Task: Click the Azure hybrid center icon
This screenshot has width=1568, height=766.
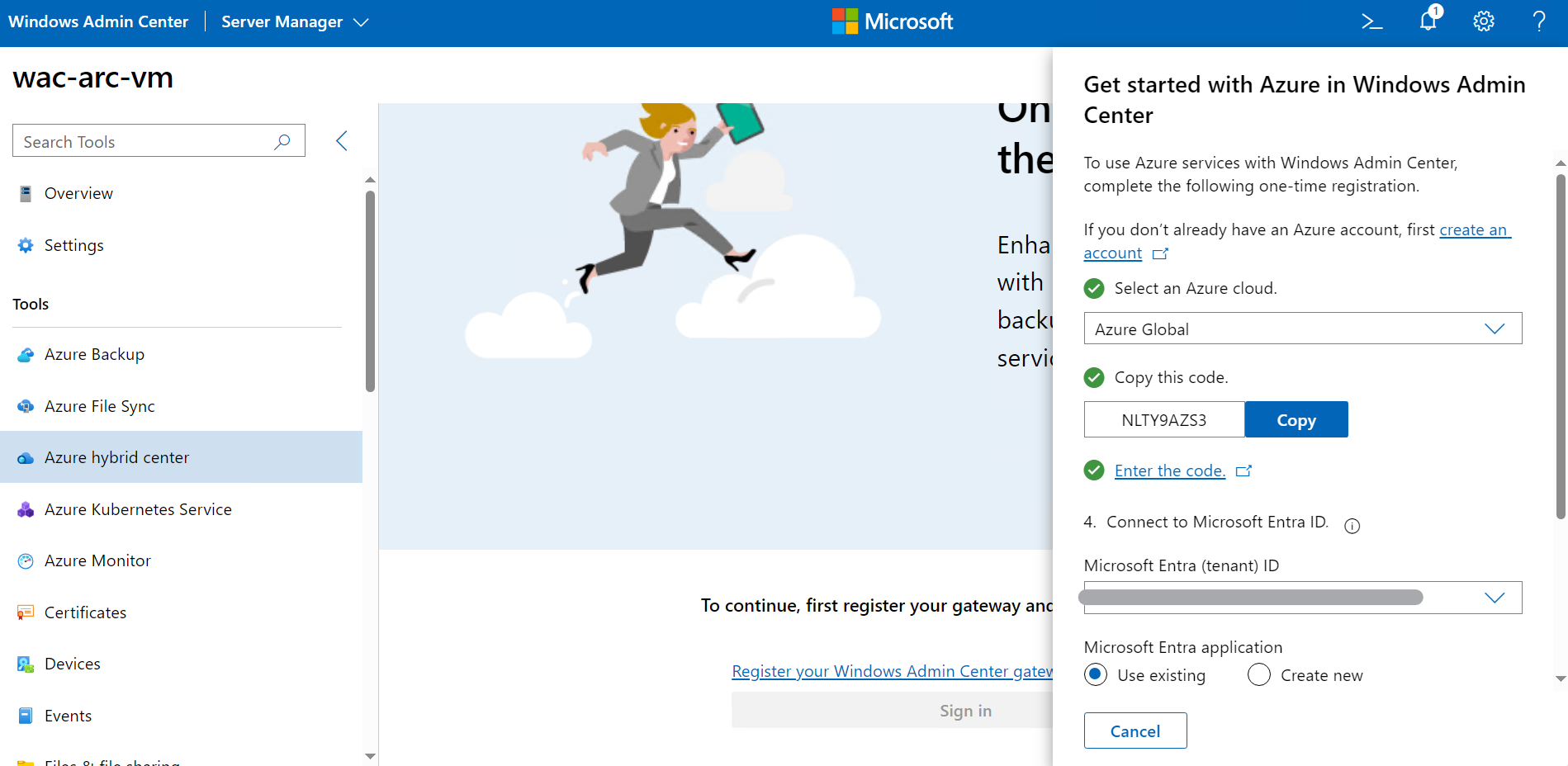Action: click(26, 457)
